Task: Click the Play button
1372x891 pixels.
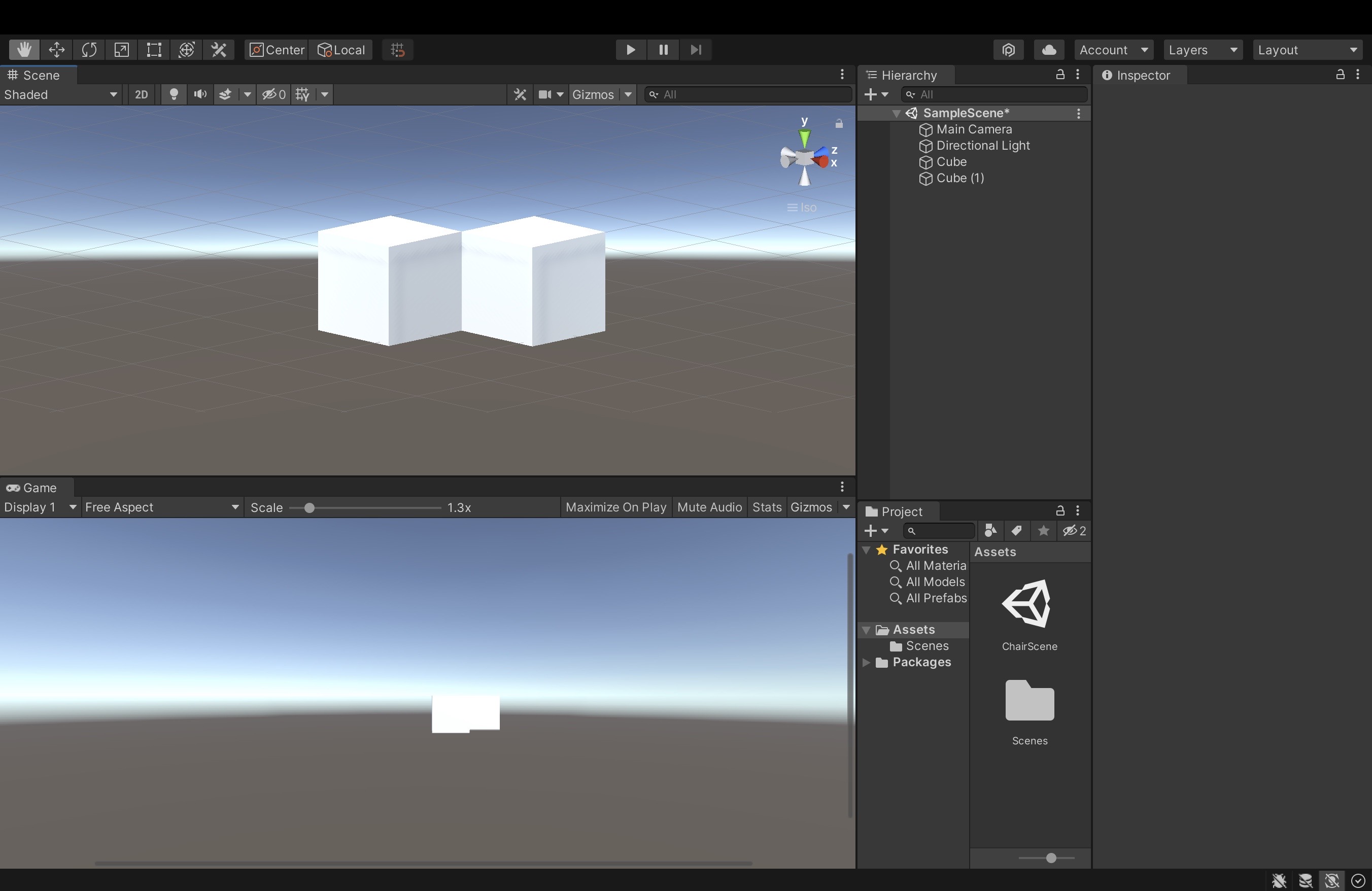Action: [631, 50]
